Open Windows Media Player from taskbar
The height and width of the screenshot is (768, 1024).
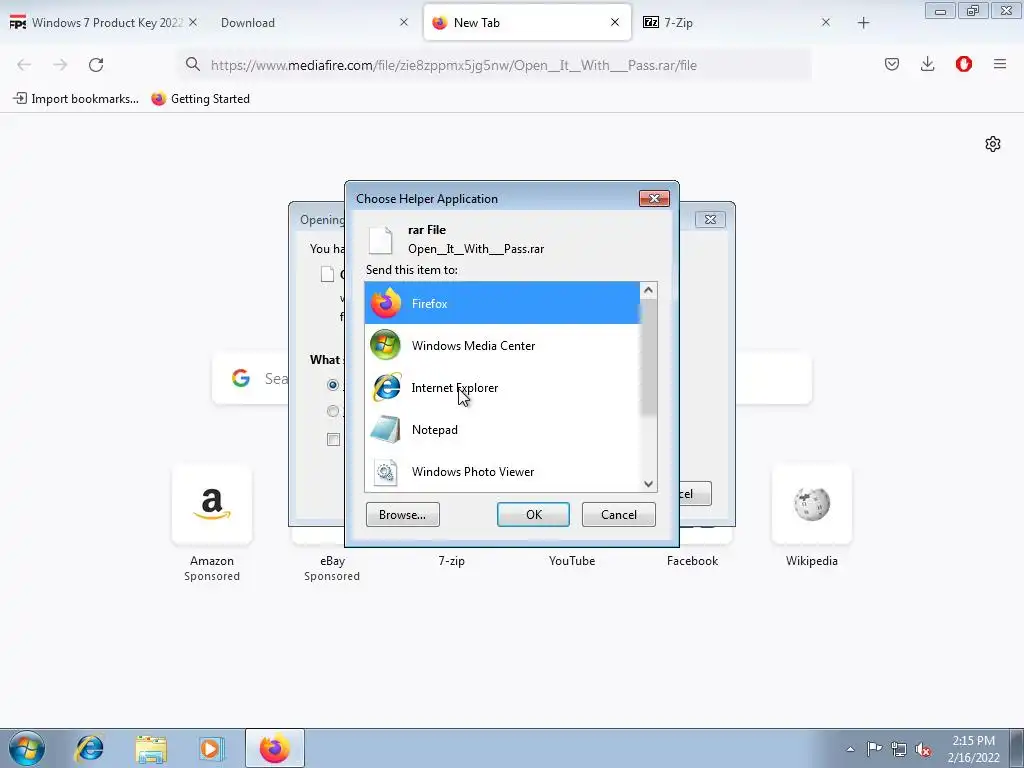tap(212, 748)
